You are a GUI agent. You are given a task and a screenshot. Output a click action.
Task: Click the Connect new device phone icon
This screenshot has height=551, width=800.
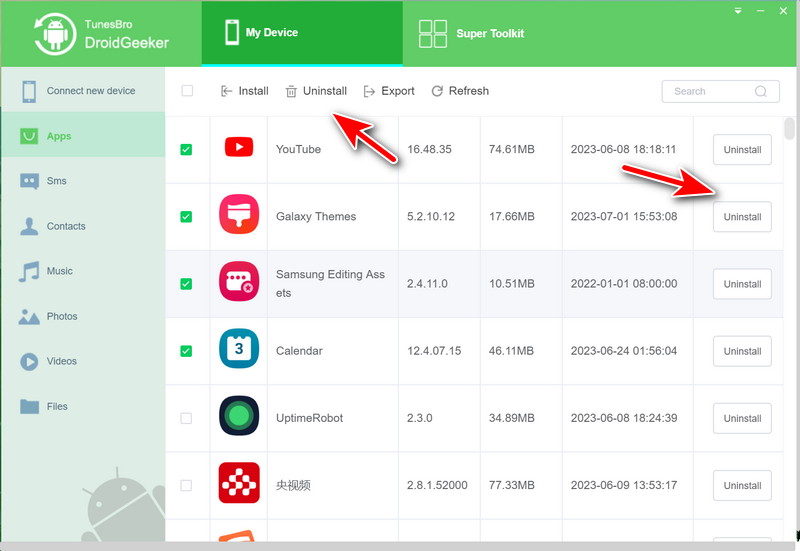[29, 91]
